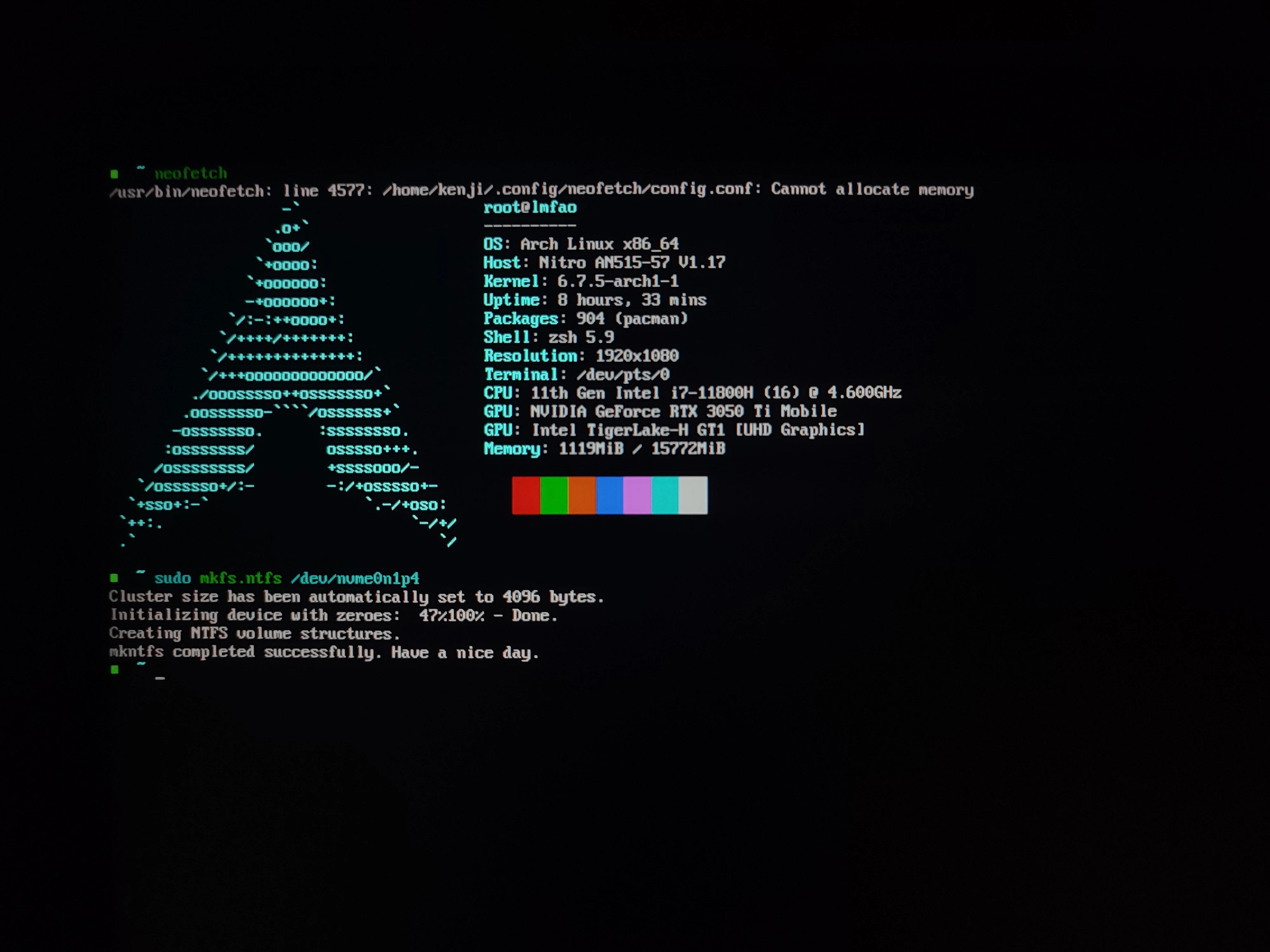Viewport: 1270px width, 952px height.
Task: Click the 'Kernel: 6.7.5-arch1-1' line
Action: click(581, 281)
